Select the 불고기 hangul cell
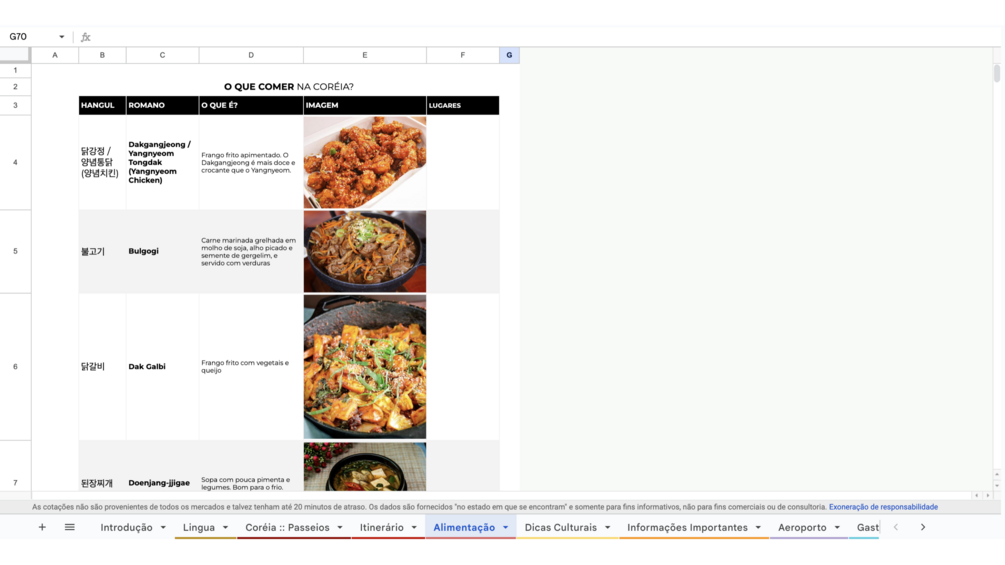This screenshot has height=565, width=1005. [x=103, y=251]
